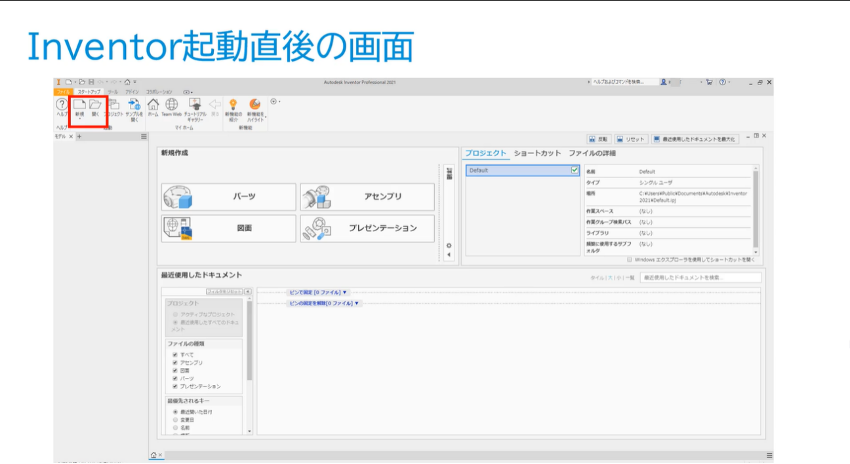Click the 新機能の紹介 lightbulb icon

233,105
